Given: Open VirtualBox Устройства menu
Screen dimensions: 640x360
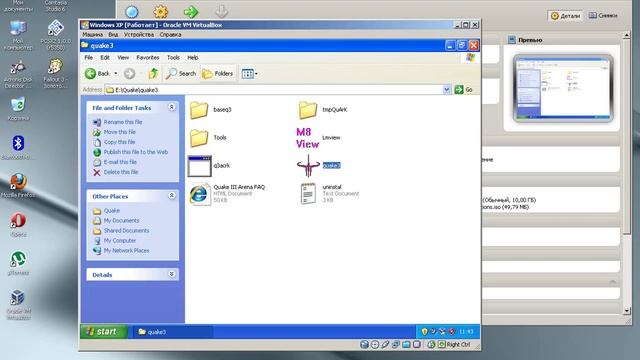Looking at the screenshot, I should click(139, 35).
